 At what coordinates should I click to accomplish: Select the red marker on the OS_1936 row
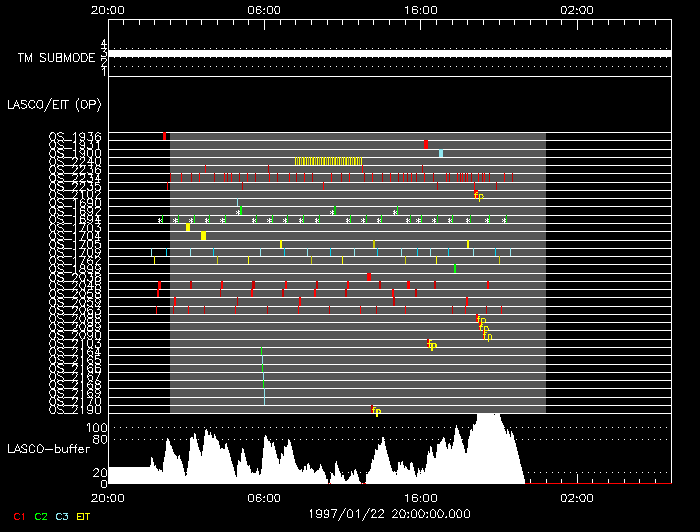[x=165, y=136]
